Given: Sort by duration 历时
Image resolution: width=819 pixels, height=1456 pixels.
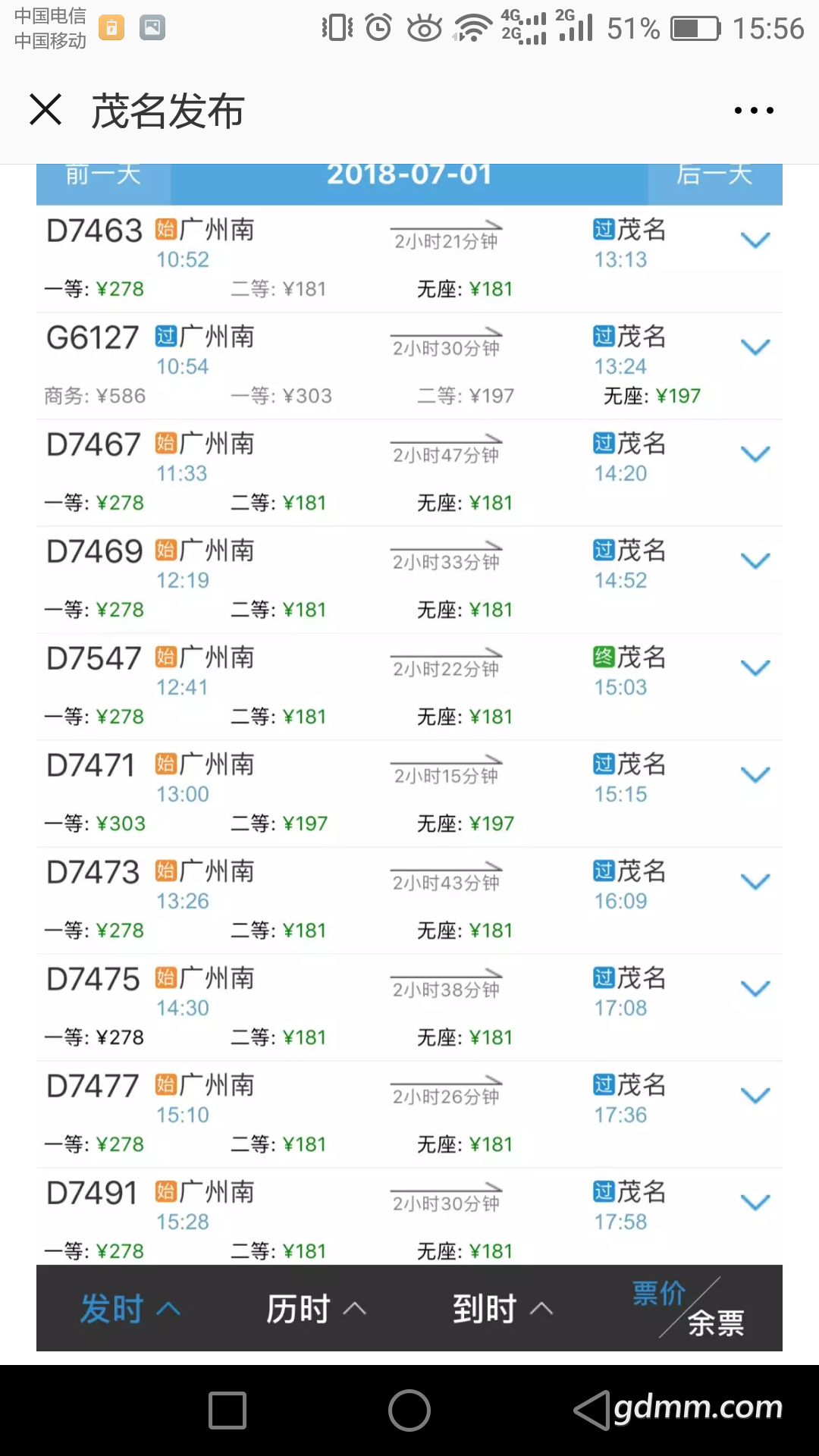Looking at the screenshot, I should pyautogui.click(x=315, y=1309).
